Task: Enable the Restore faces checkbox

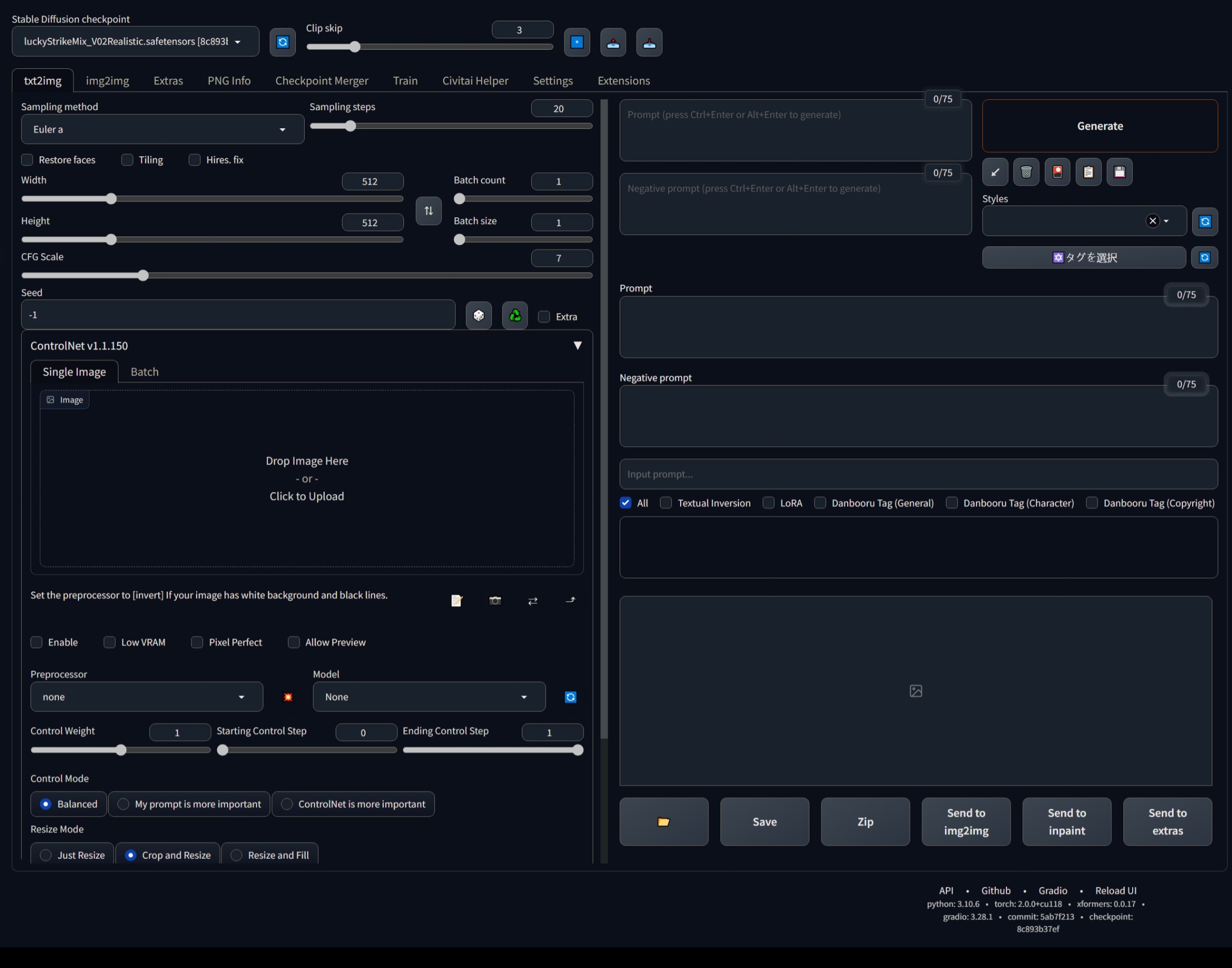Action: tap(27, 160)
